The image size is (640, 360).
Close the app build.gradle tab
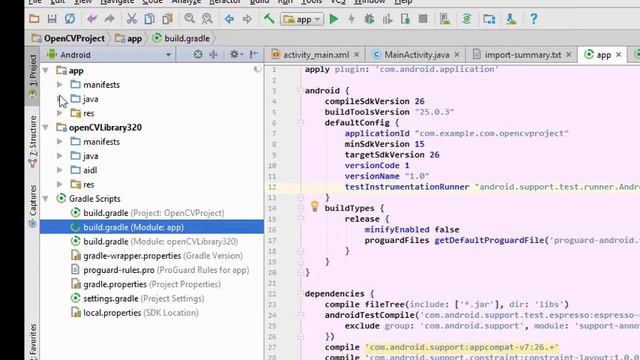click(618, 55)
